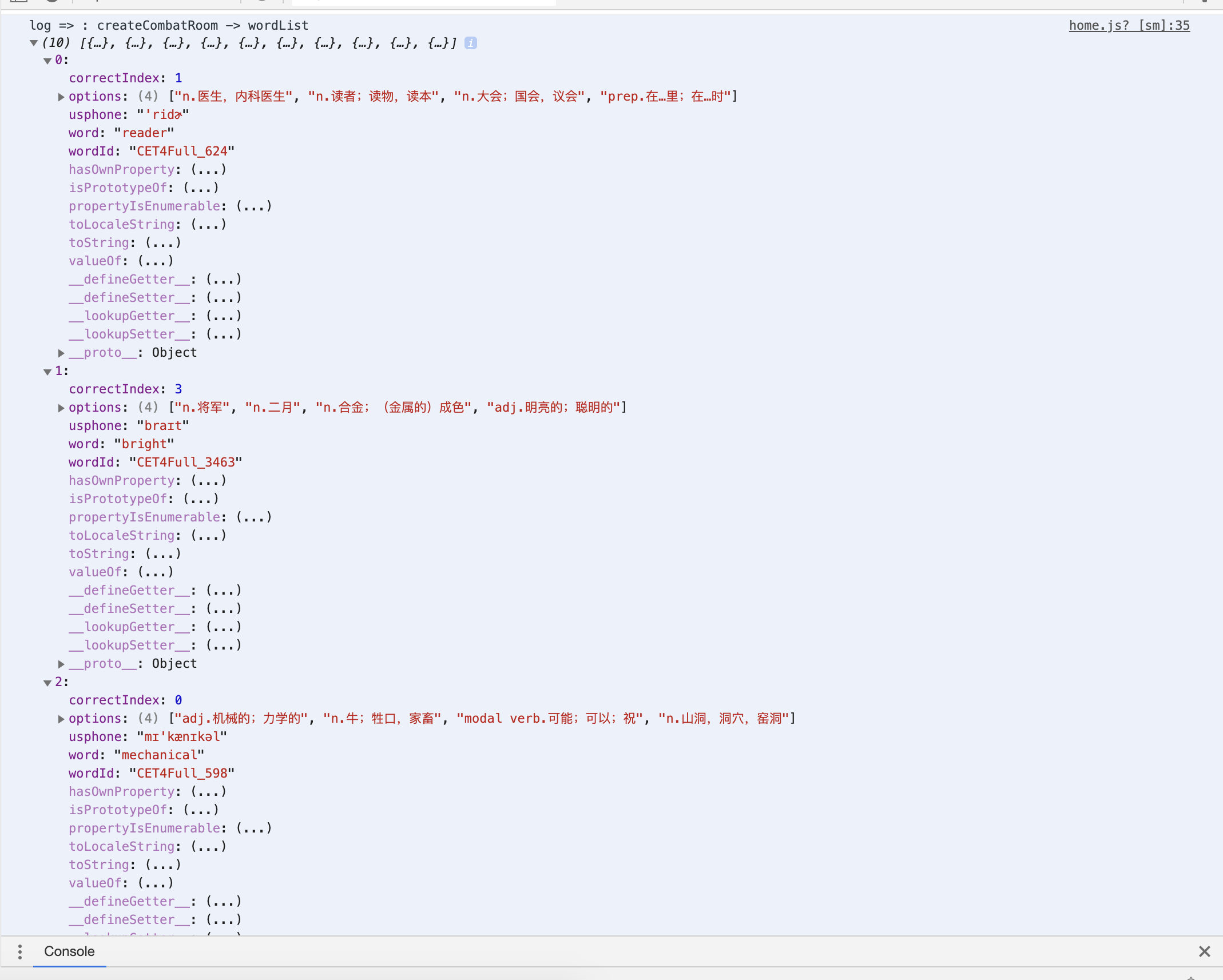Open the home.js? [sm]:35 source link
Image resolution: width=1223 pixels, height=980 pixels.
[x=1129, y=25]
